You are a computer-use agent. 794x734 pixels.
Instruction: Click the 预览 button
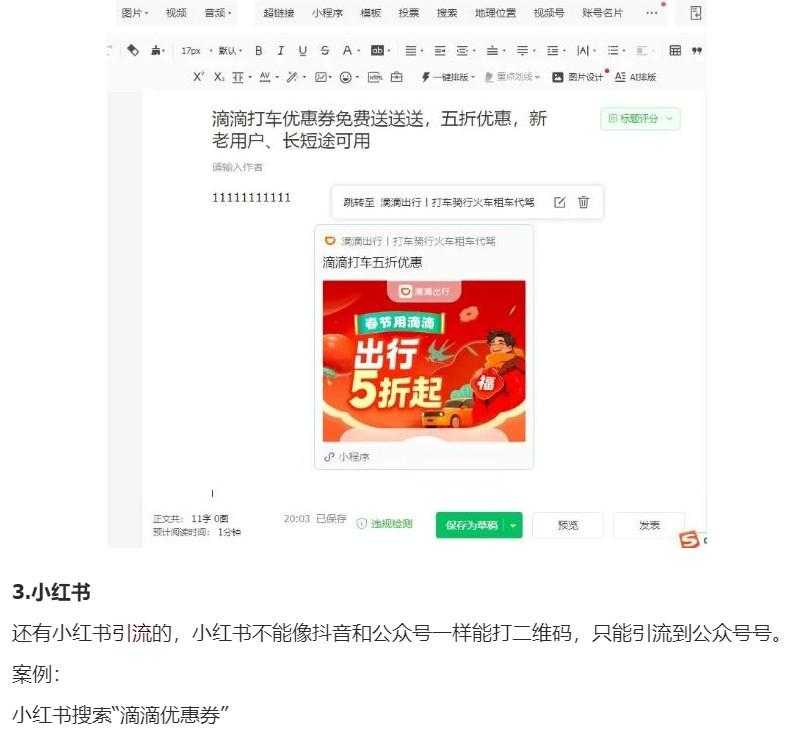click(568, 525)
